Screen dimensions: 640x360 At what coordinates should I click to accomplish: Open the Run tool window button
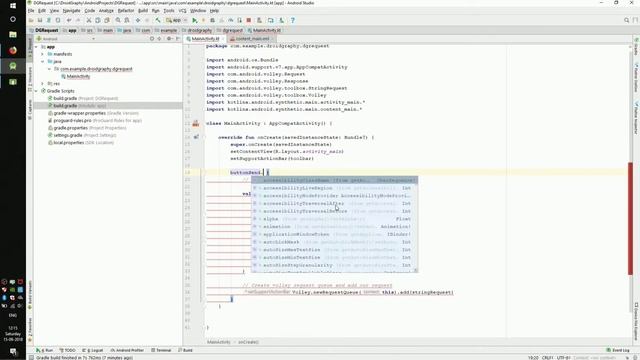[44, 350]
